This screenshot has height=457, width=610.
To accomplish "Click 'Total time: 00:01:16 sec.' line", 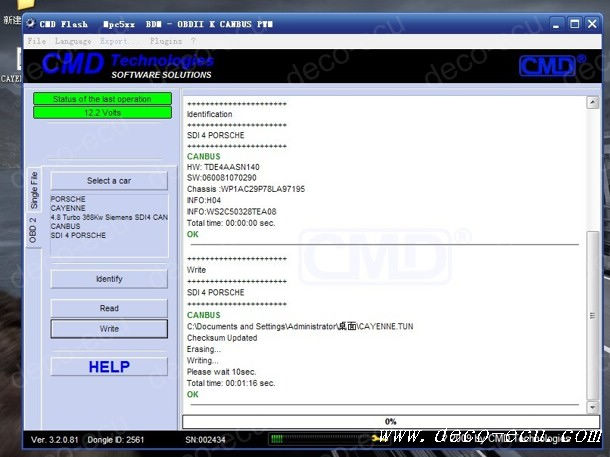I will (231, 383).
